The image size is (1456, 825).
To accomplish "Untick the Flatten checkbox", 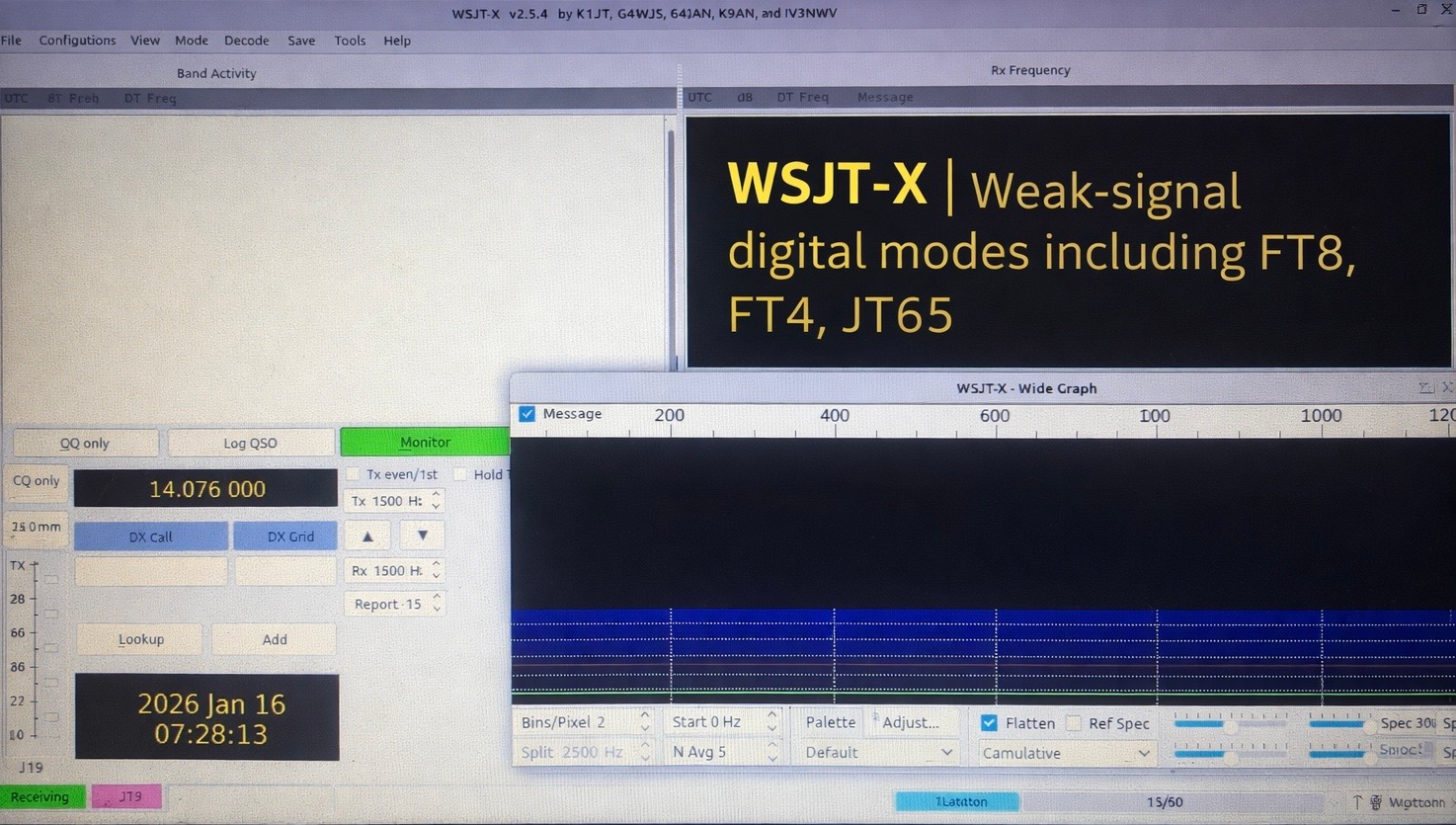I will click(x=989, y=723).
